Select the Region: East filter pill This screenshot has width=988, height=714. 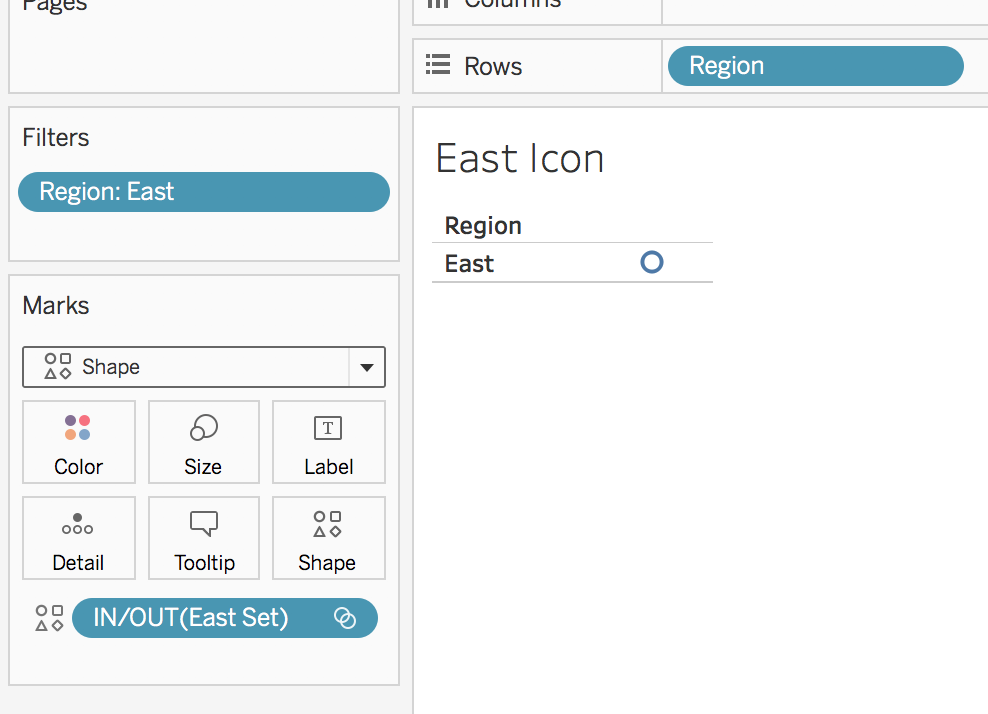click(x=204, y=192)
